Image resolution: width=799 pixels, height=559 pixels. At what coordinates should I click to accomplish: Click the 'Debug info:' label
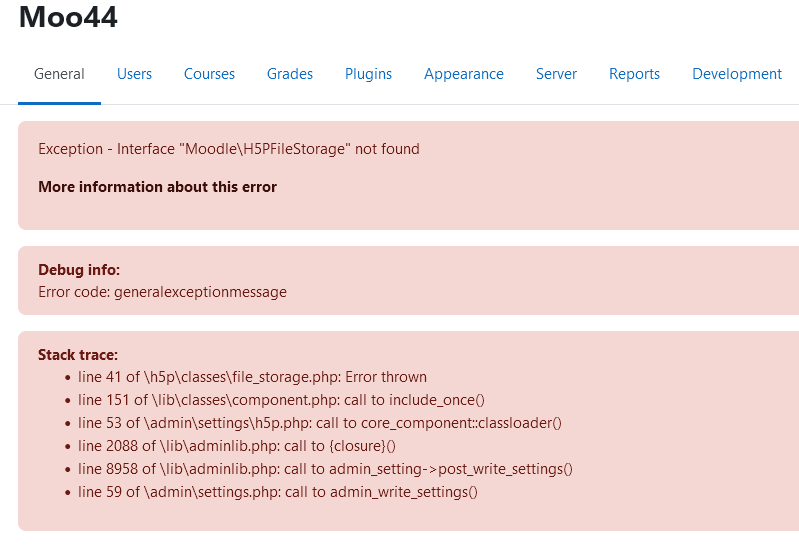coord(79,270)
